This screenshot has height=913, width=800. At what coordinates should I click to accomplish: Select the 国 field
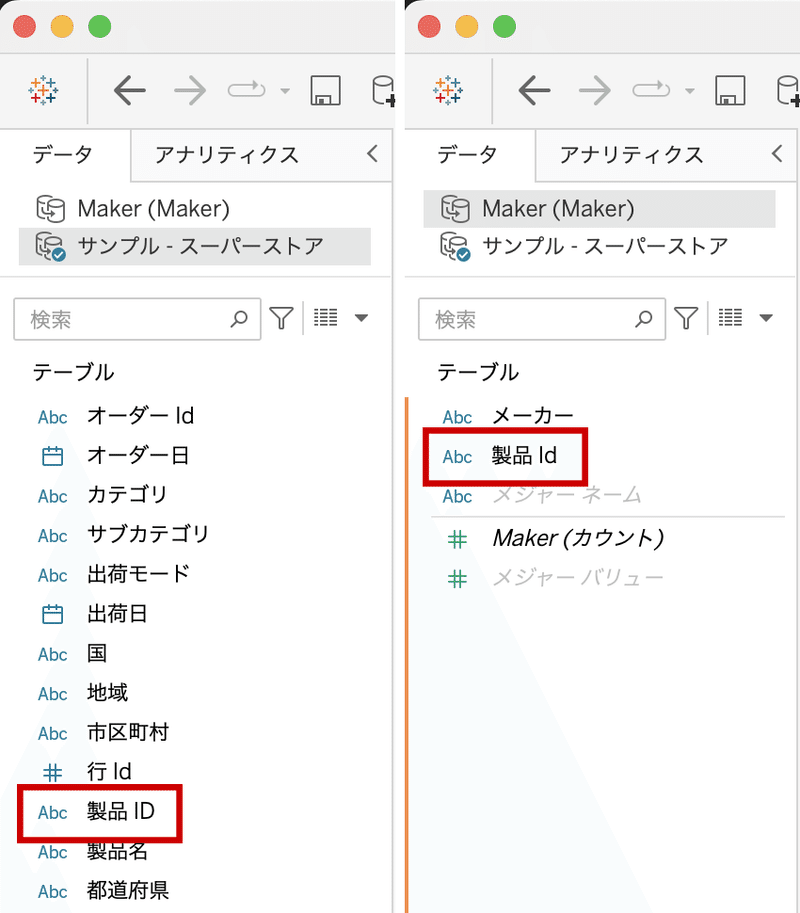coord(97,653)
